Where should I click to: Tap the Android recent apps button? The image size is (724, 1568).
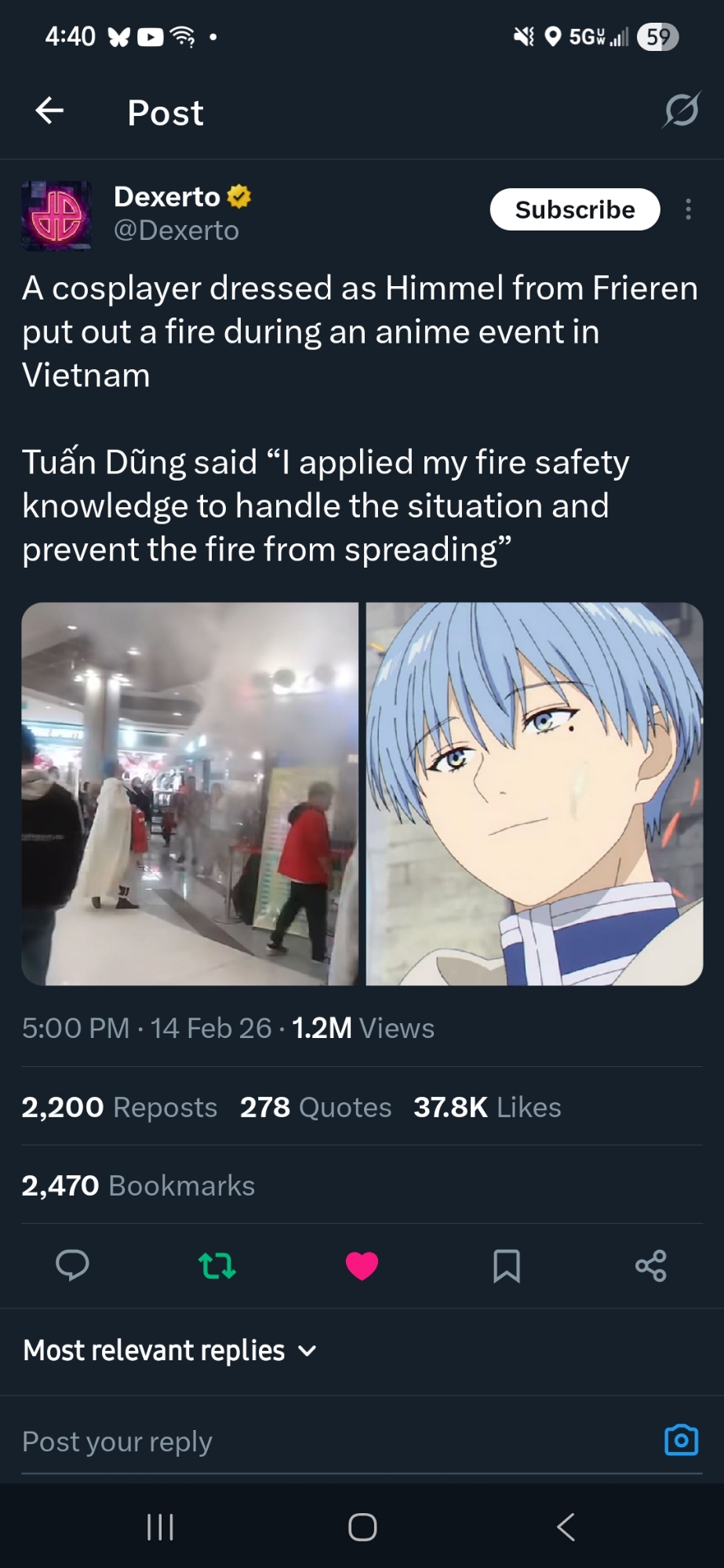(x=160, y=1526)
